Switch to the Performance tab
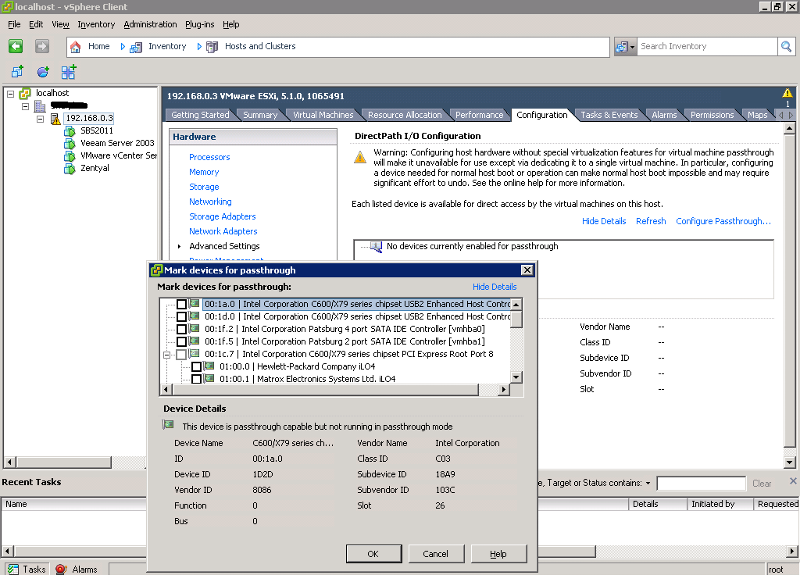This screenshot has width=800, height=575. 479,115
